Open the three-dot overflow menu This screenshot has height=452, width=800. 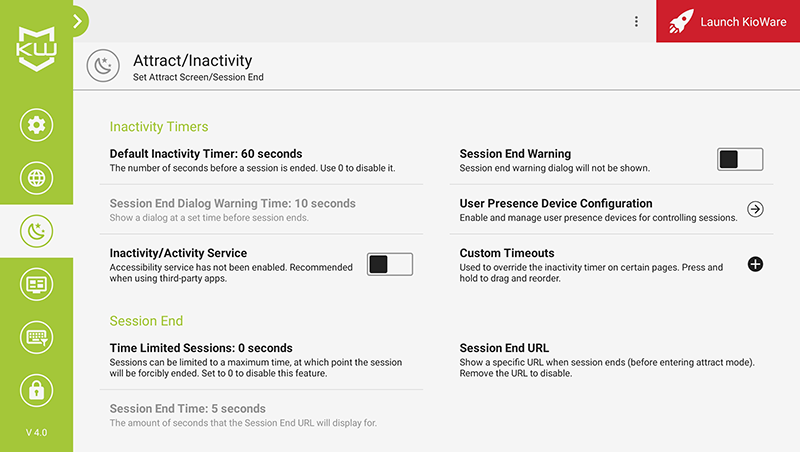636,21
